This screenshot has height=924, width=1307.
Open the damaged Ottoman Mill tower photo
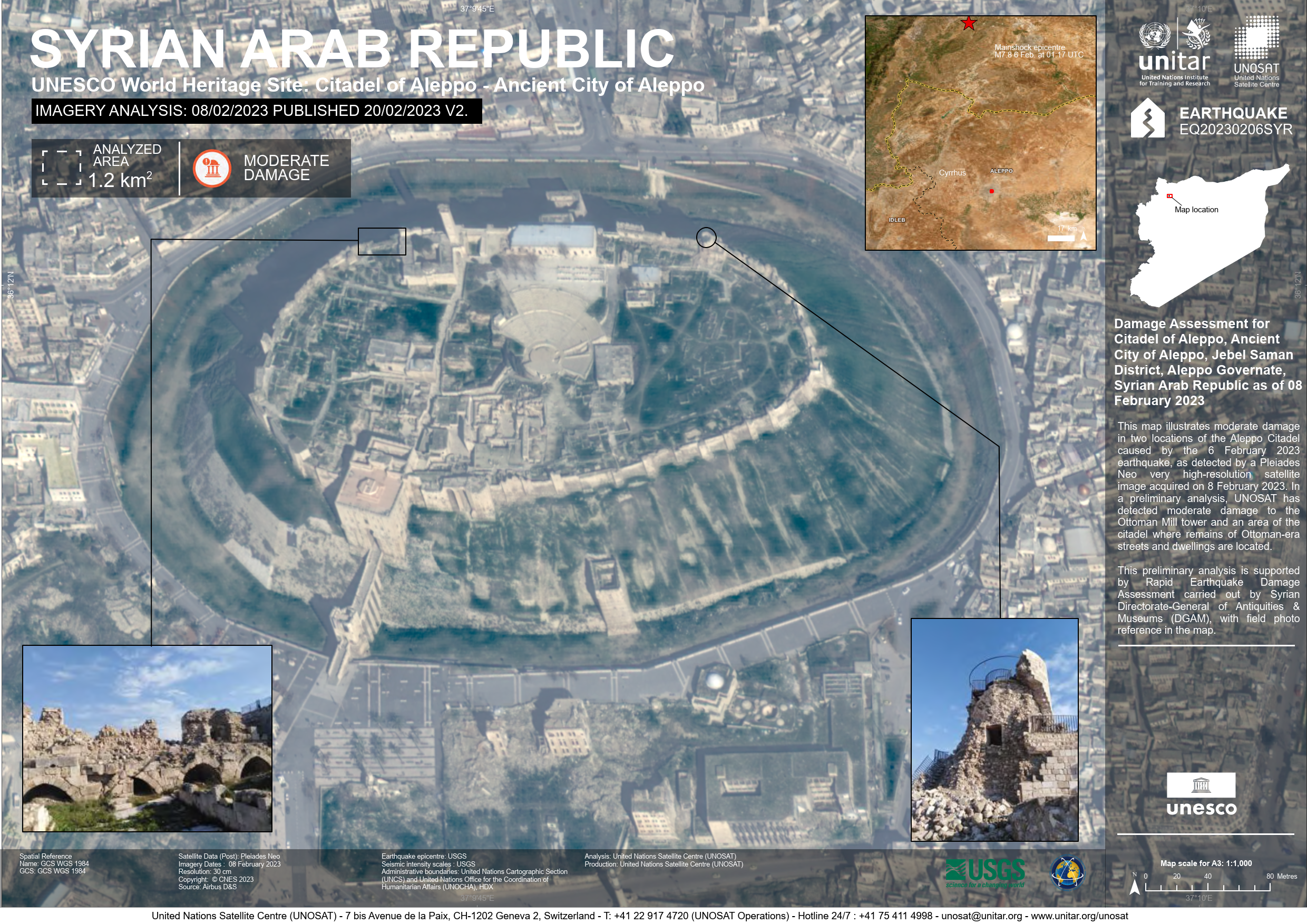click(x=994, y=730)
